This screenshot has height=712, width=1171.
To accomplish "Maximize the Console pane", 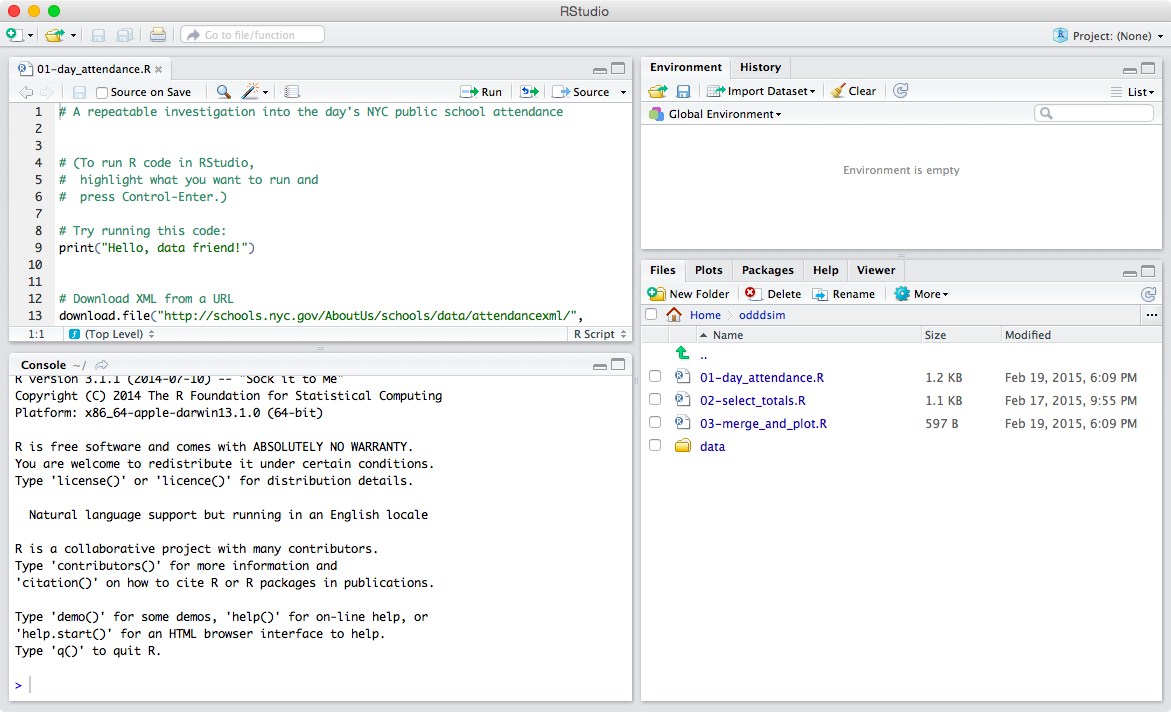I will click(618, 364).
